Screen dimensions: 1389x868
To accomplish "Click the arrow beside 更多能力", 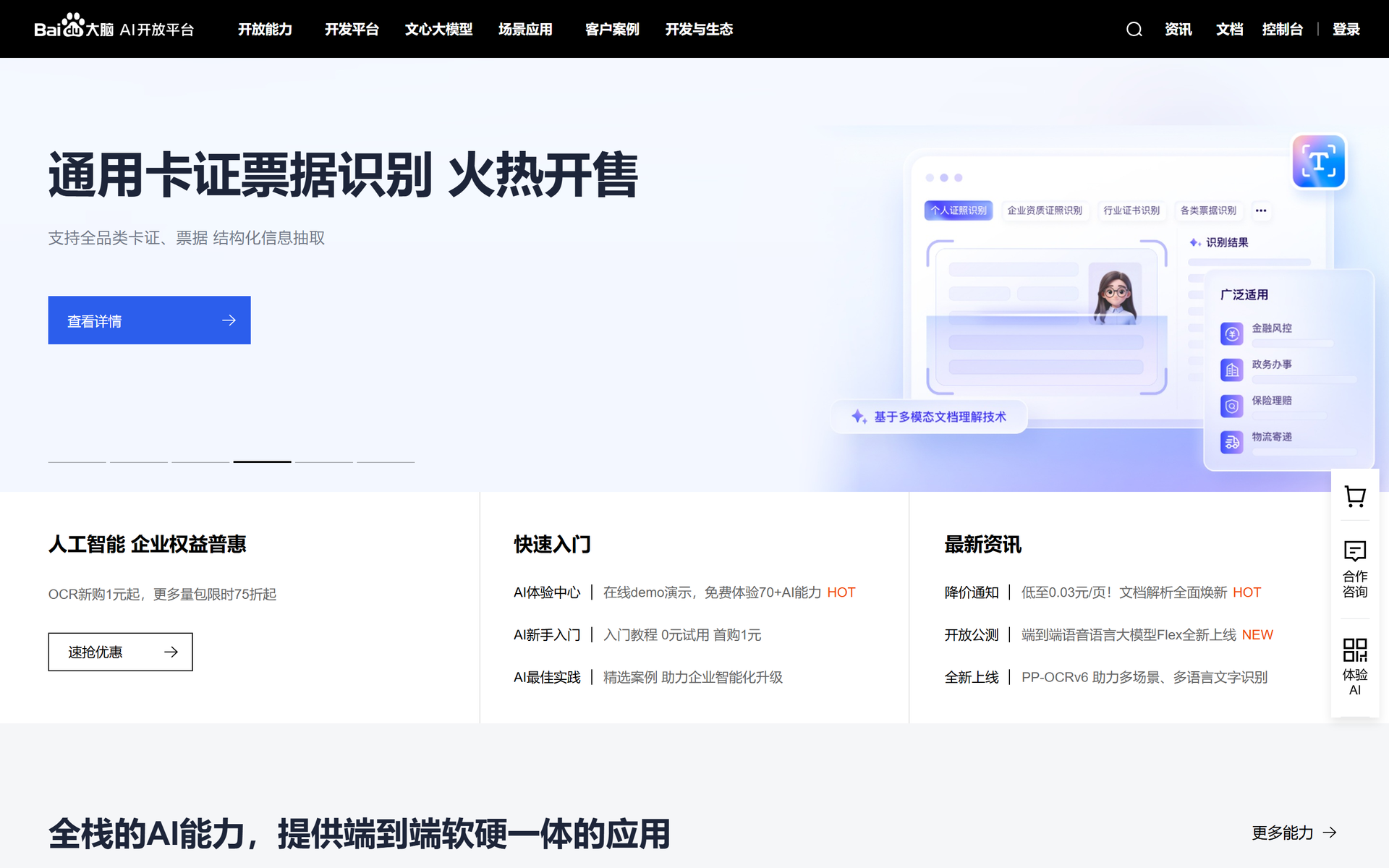I will [1330, 833].
